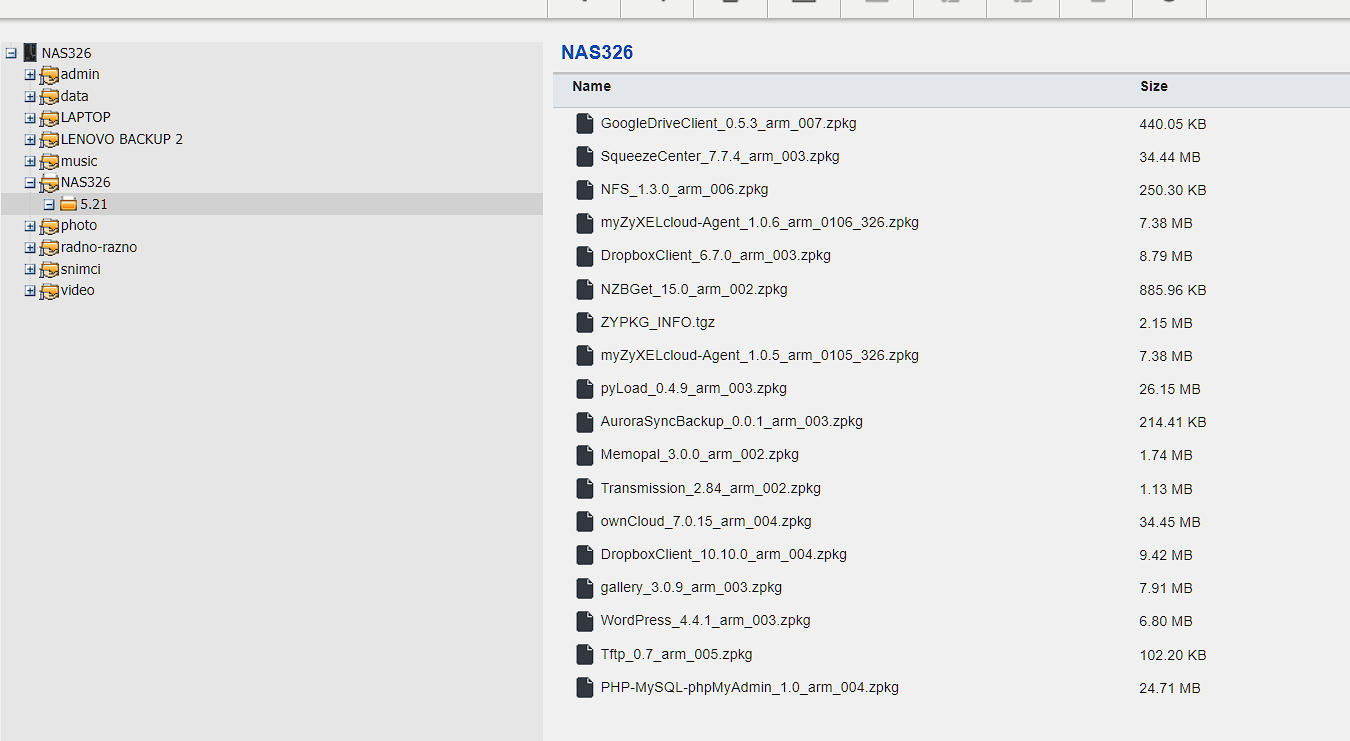Click the file icon for Tftp_0.7_arm_005.zpkg
Image resolution: width=1350 pixels, height=741 pixels.
pyautogui.click(x=585, y=655)
